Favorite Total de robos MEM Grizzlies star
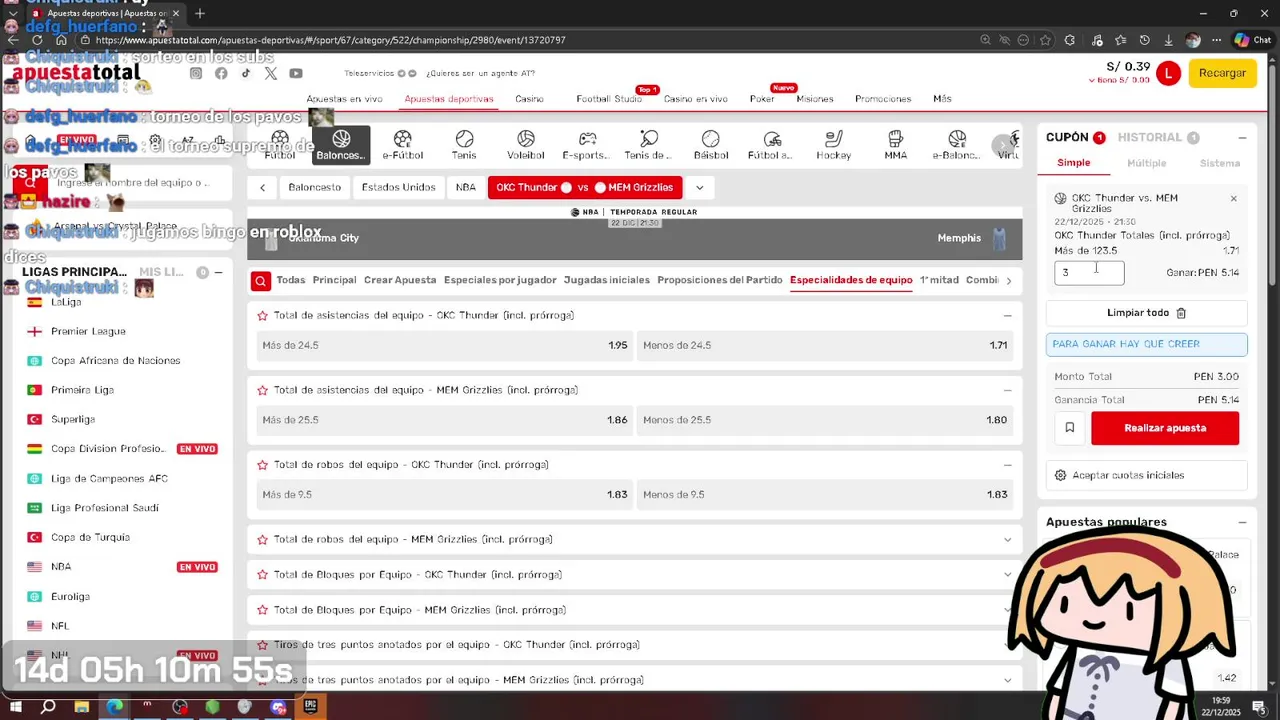 coord(263,540)
